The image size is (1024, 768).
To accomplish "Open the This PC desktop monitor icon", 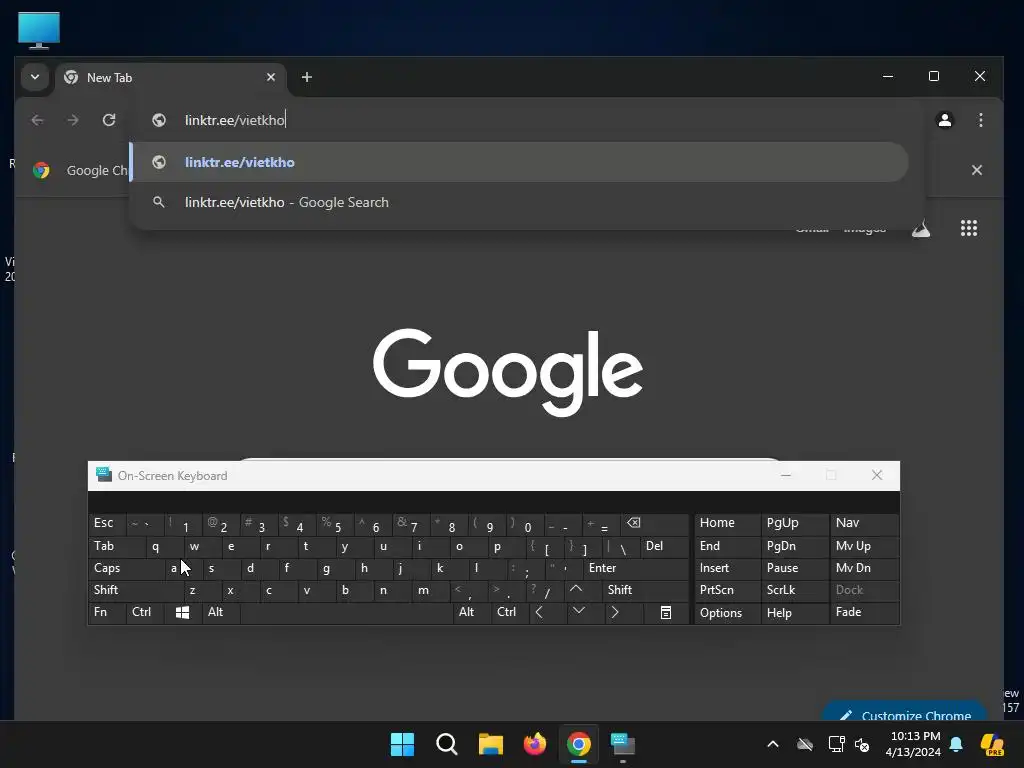I will point(39,30).
